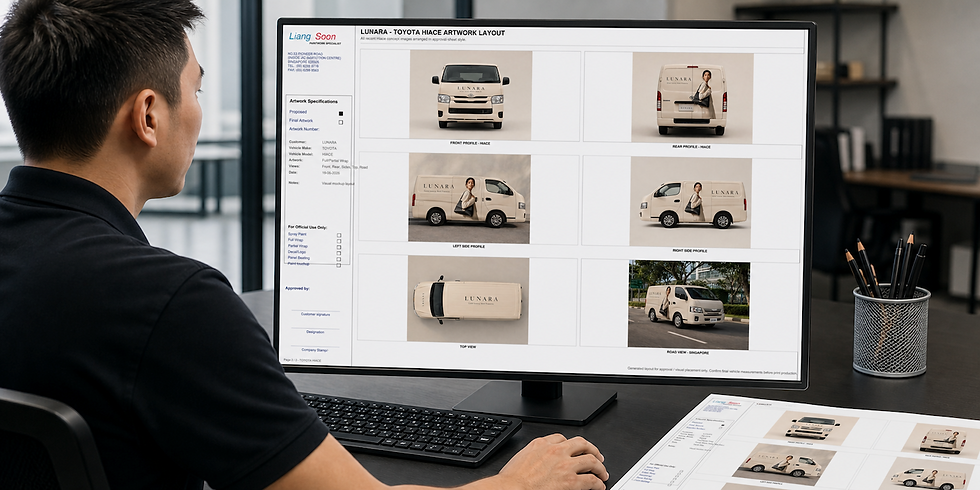980x490 pixels.
Task: Click the 'Artwork Specifications' heading
Action: [x=313, y=101]
